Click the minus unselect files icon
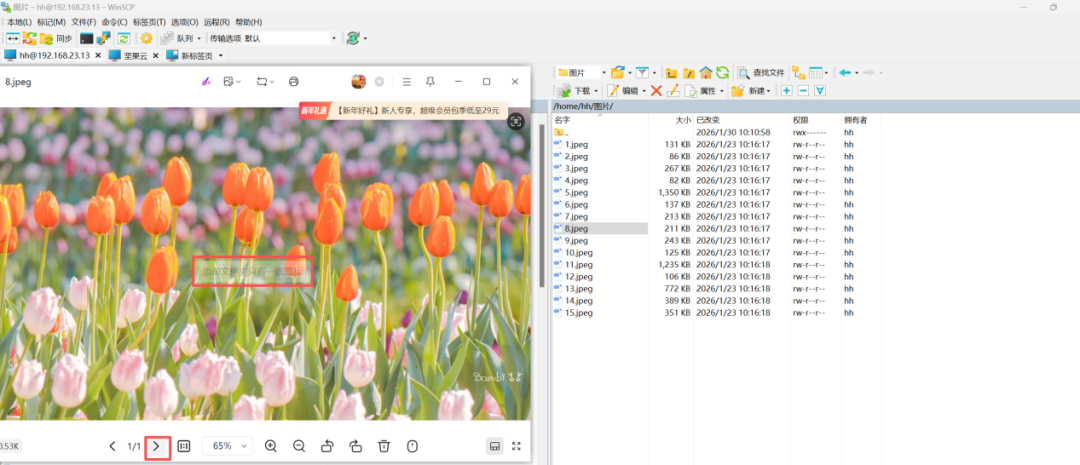Viewport: 1080px width, 465px height. [x=803, y=90]
